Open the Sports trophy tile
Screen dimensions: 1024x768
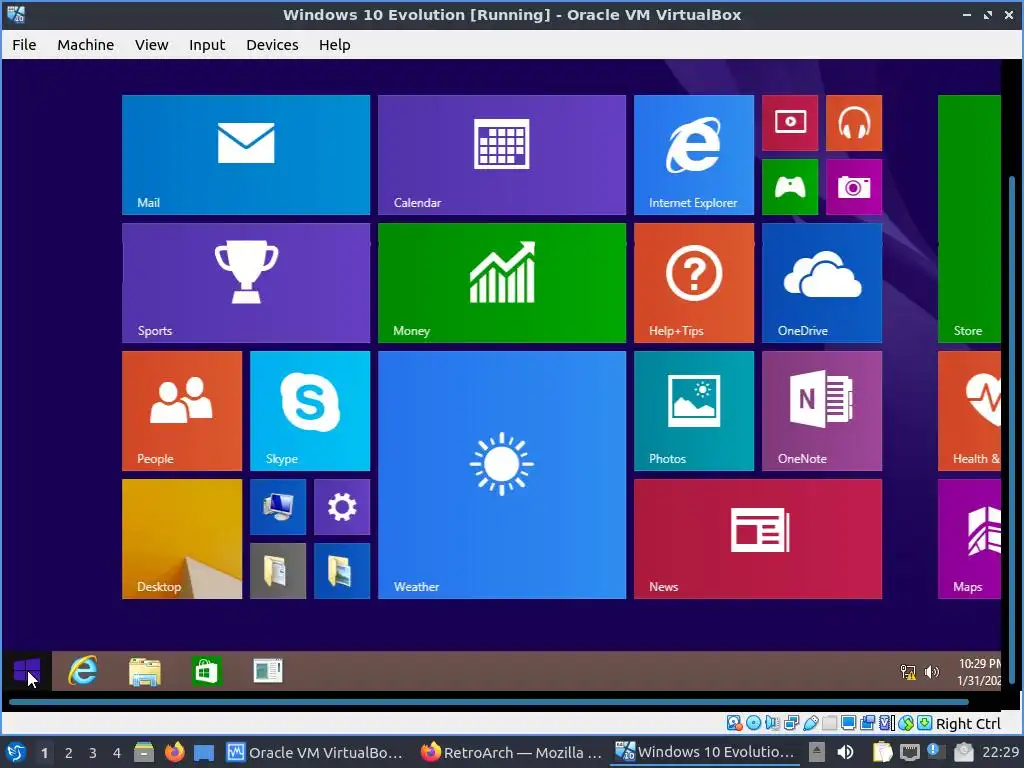point(246,283)
